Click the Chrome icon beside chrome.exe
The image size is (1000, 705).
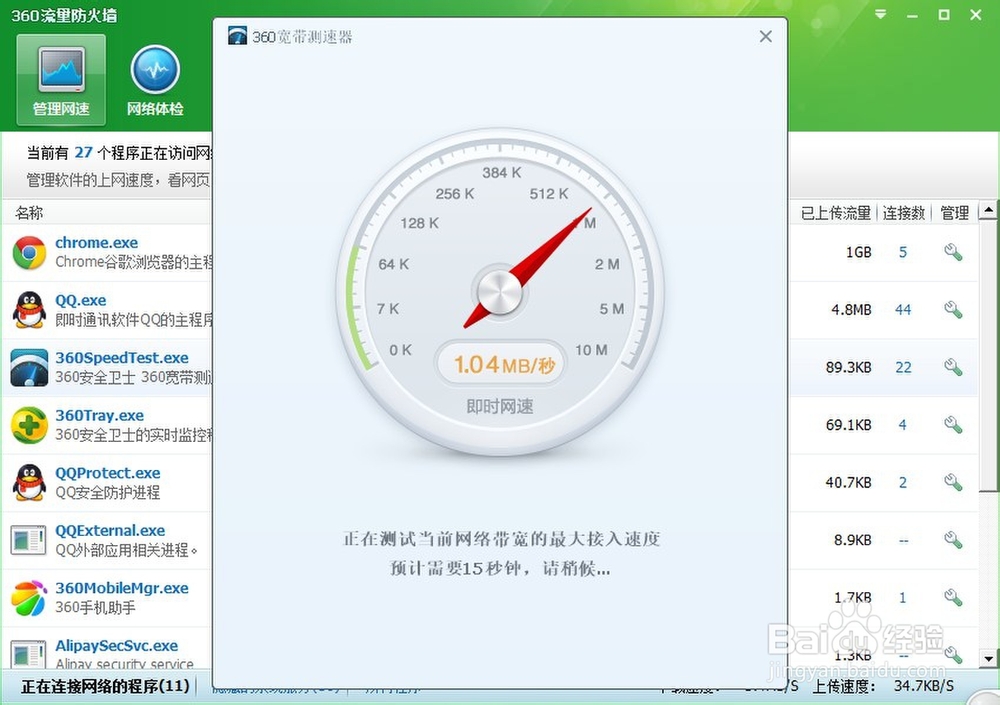tap(27, 252)
